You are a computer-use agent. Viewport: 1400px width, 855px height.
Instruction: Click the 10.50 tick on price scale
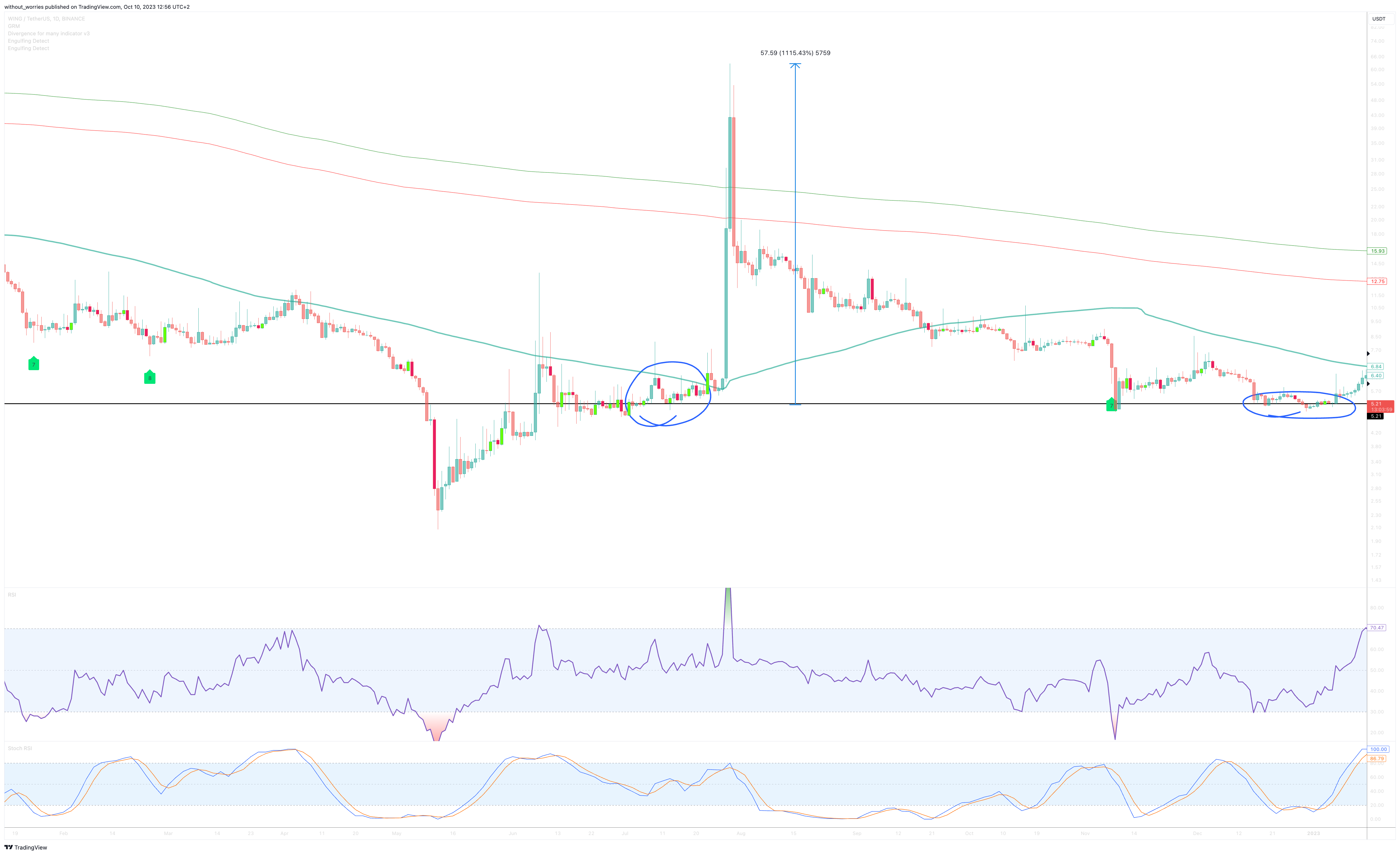1377,308
